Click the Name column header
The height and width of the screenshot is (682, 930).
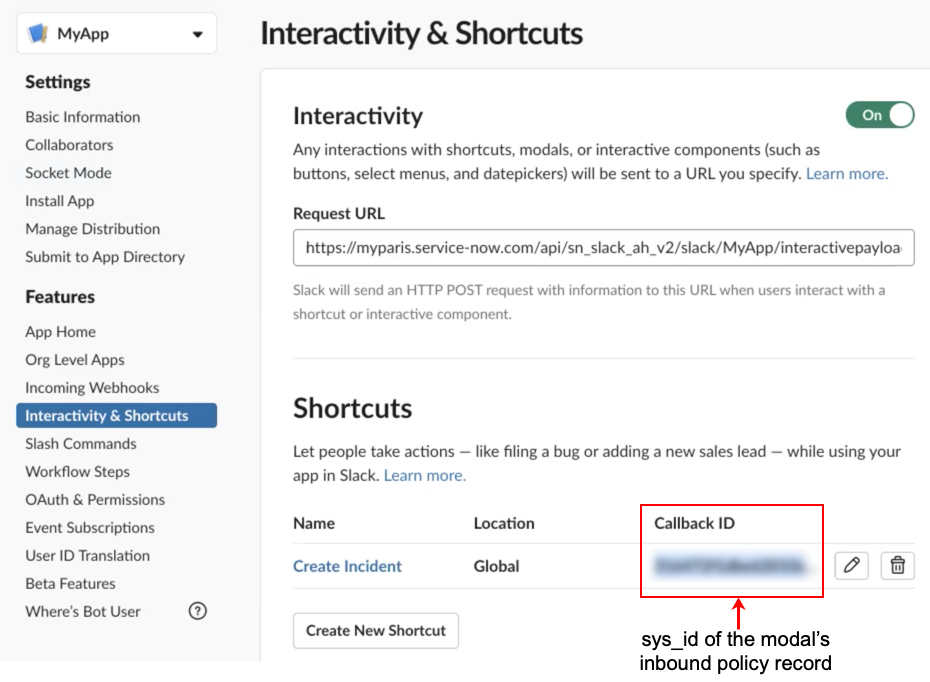pyautogui.click(x=314, y=523)
